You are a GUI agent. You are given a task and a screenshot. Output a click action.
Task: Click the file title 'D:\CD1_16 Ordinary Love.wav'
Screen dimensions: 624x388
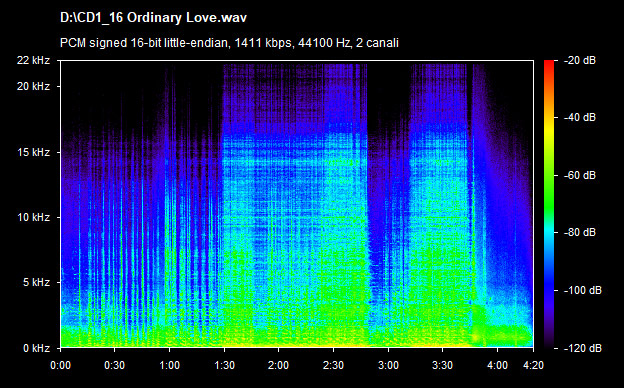(153, 18)
